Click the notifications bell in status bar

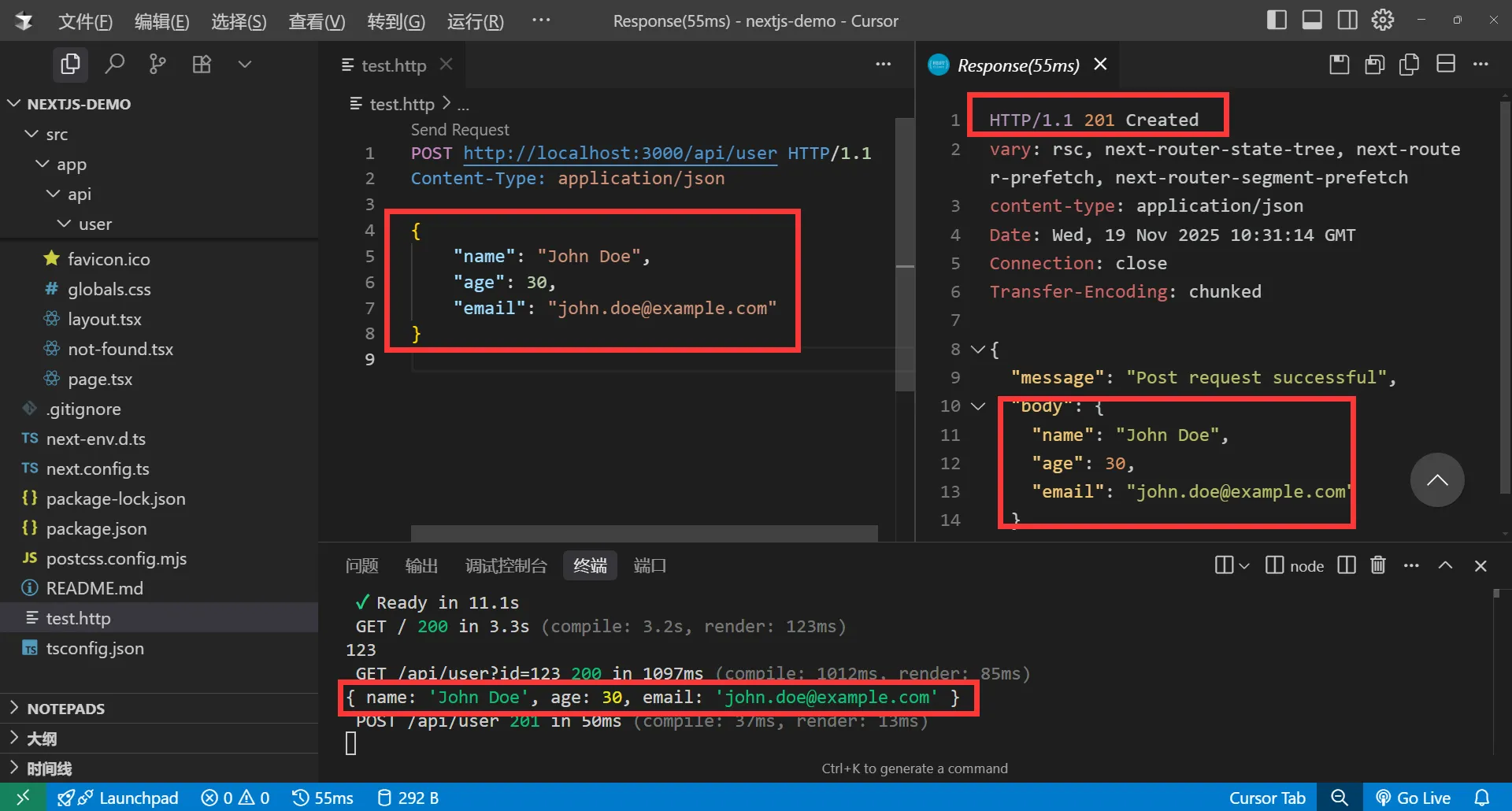click(1481, 798)
